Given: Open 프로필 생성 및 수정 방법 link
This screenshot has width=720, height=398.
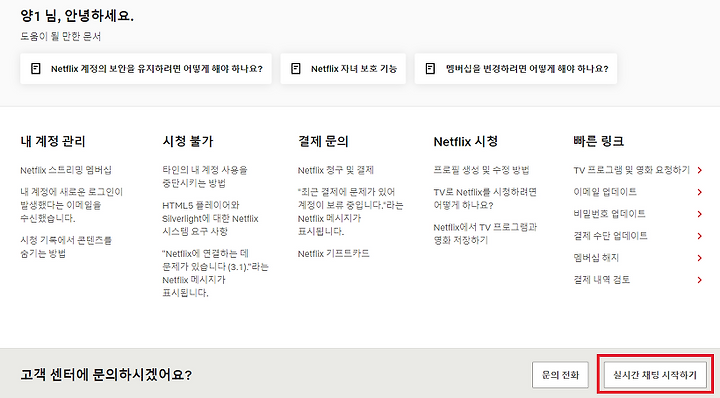Looking at the screenshot, I should coord(481,170).
